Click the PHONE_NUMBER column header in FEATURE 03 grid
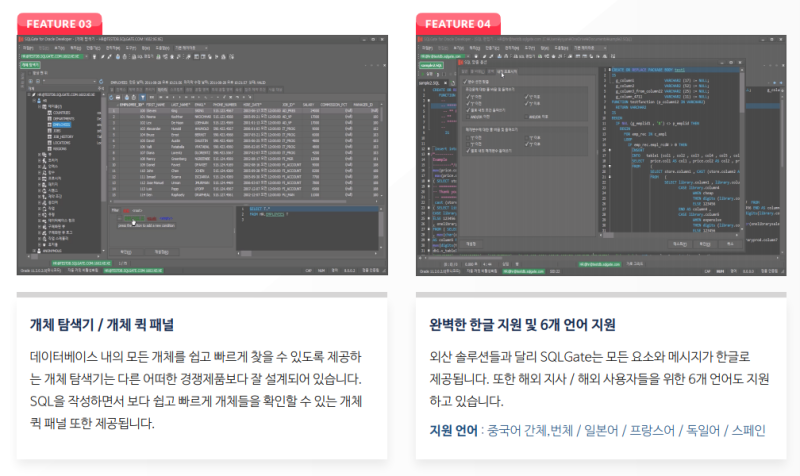 click(x=224, y=105)
